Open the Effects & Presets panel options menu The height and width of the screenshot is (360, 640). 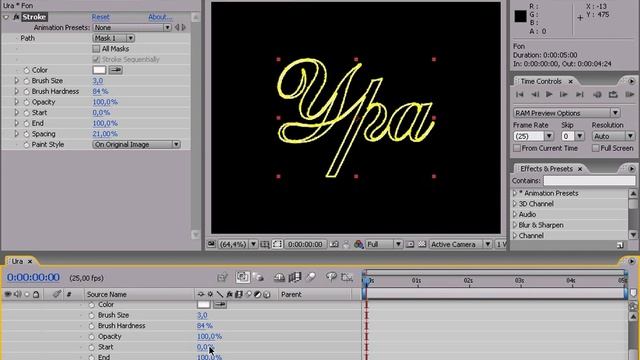631,169
